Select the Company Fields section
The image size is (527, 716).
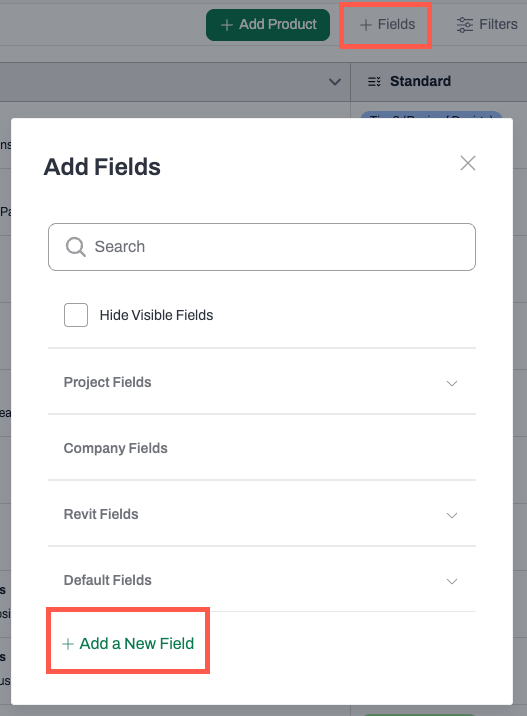tap(262, 448)
